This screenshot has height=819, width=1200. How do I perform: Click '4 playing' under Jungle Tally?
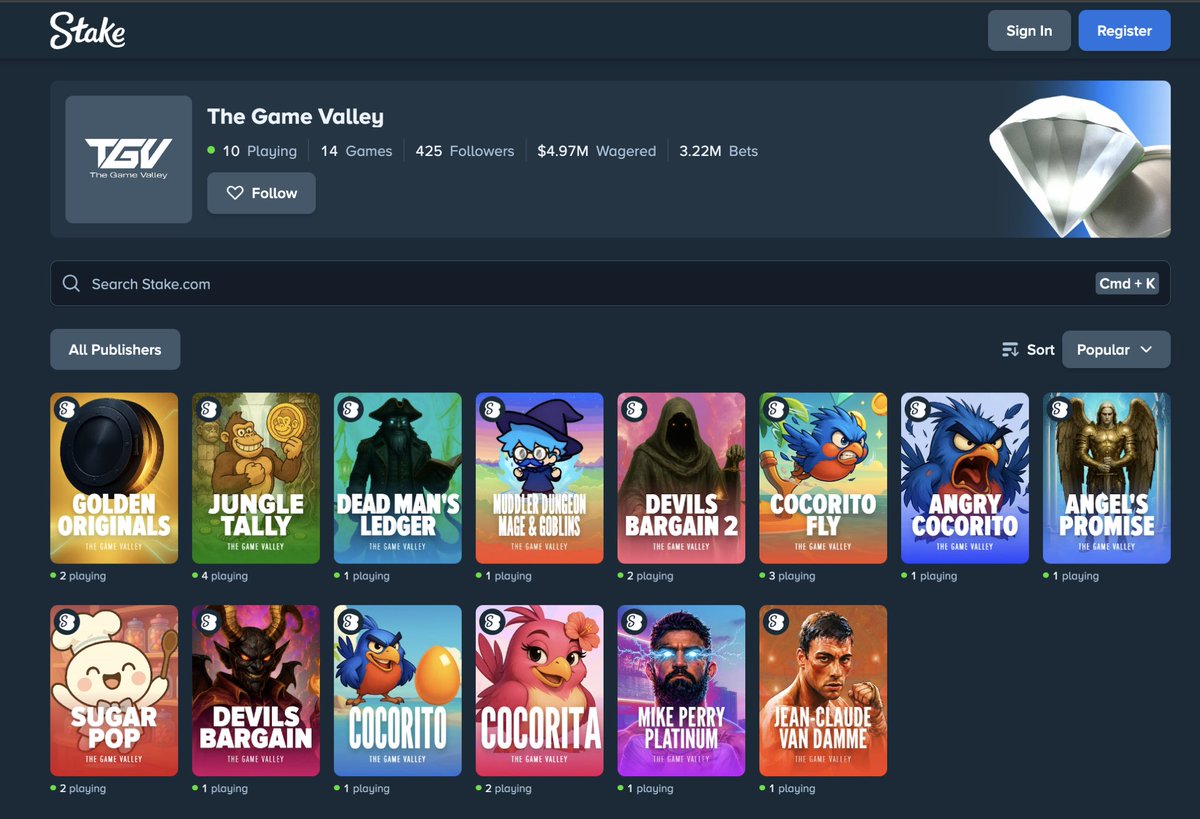pyautogui.click(x=220, y=576)
